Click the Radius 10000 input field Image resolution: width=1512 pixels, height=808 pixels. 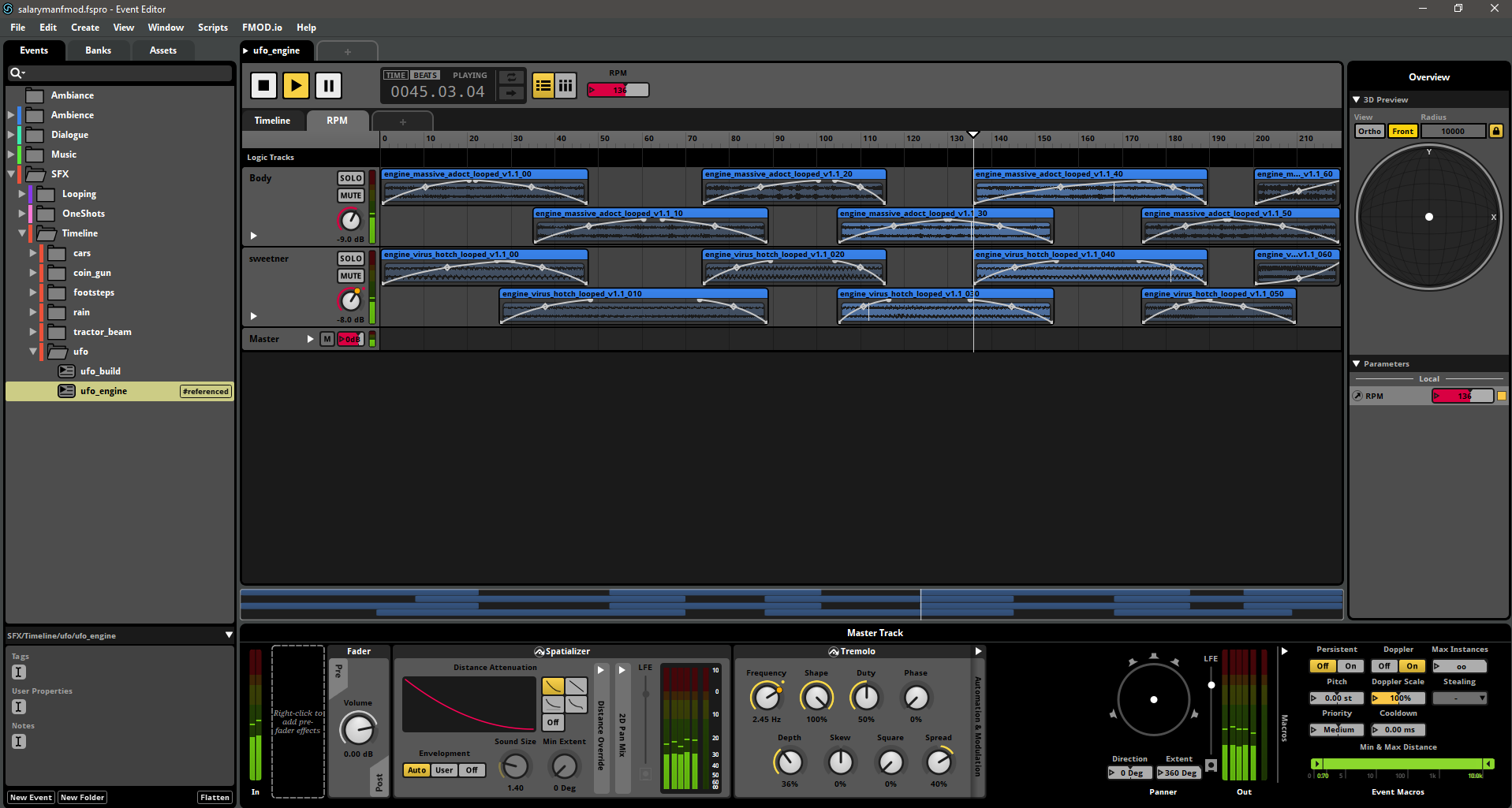1453,132
